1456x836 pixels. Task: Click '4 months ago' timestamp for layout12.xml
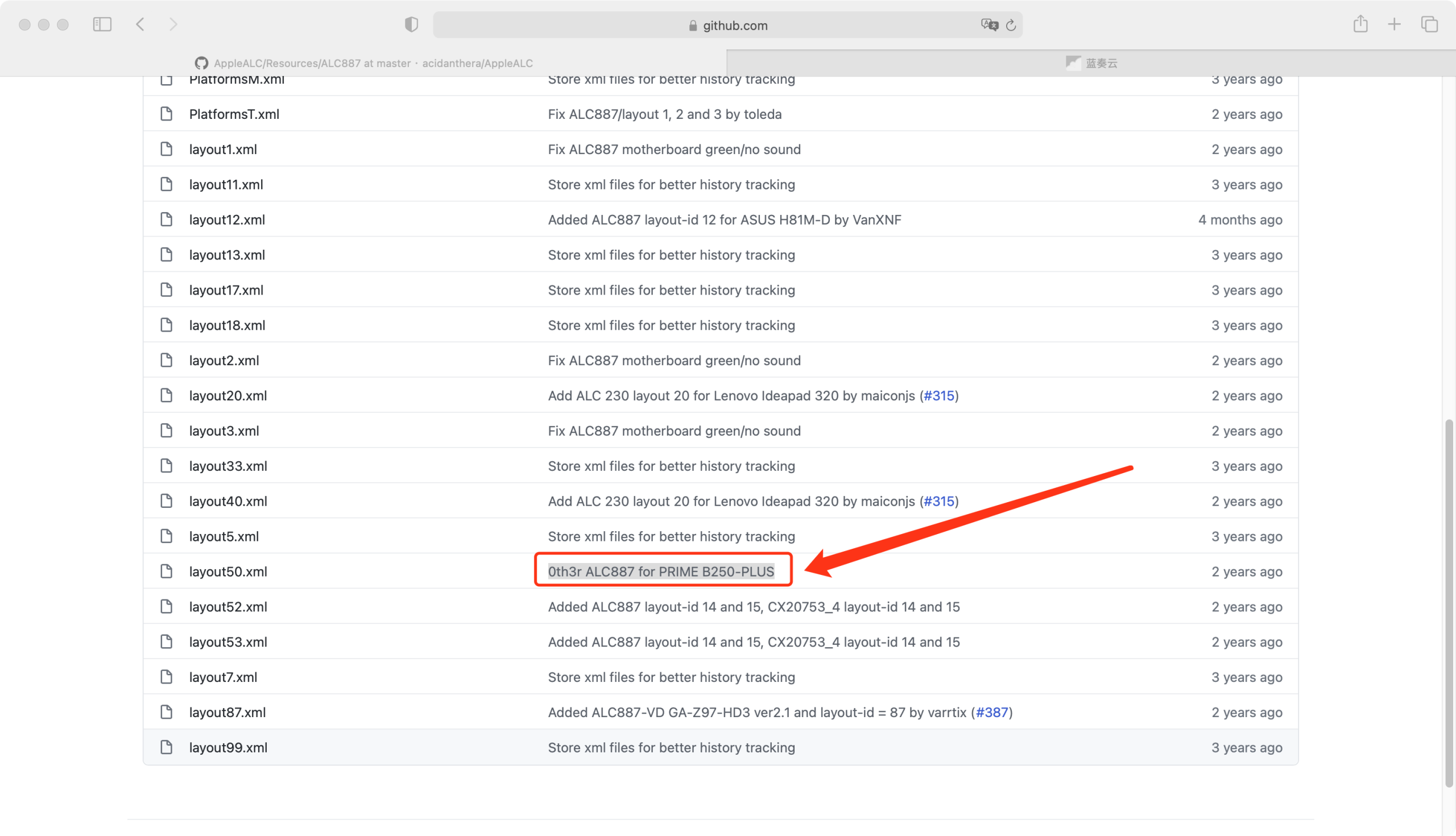pyautogui.click(x=1240, y=220)
